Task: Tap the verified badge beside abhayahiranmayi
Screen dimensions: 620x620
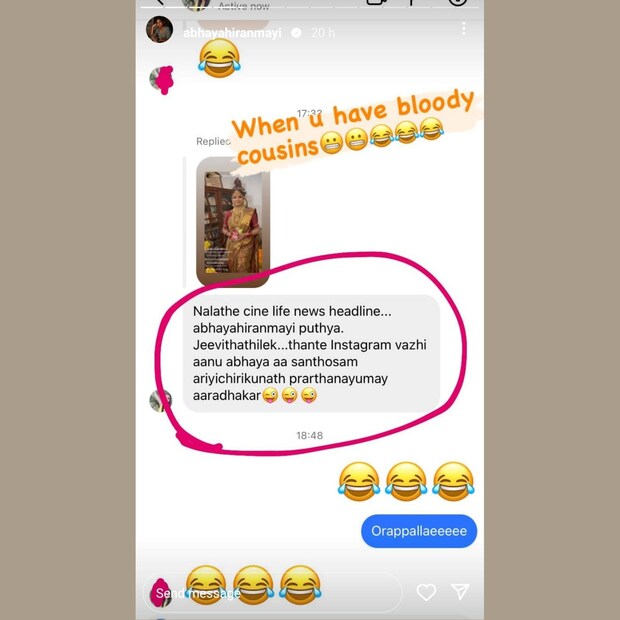Action: click(x=296, y=33)
